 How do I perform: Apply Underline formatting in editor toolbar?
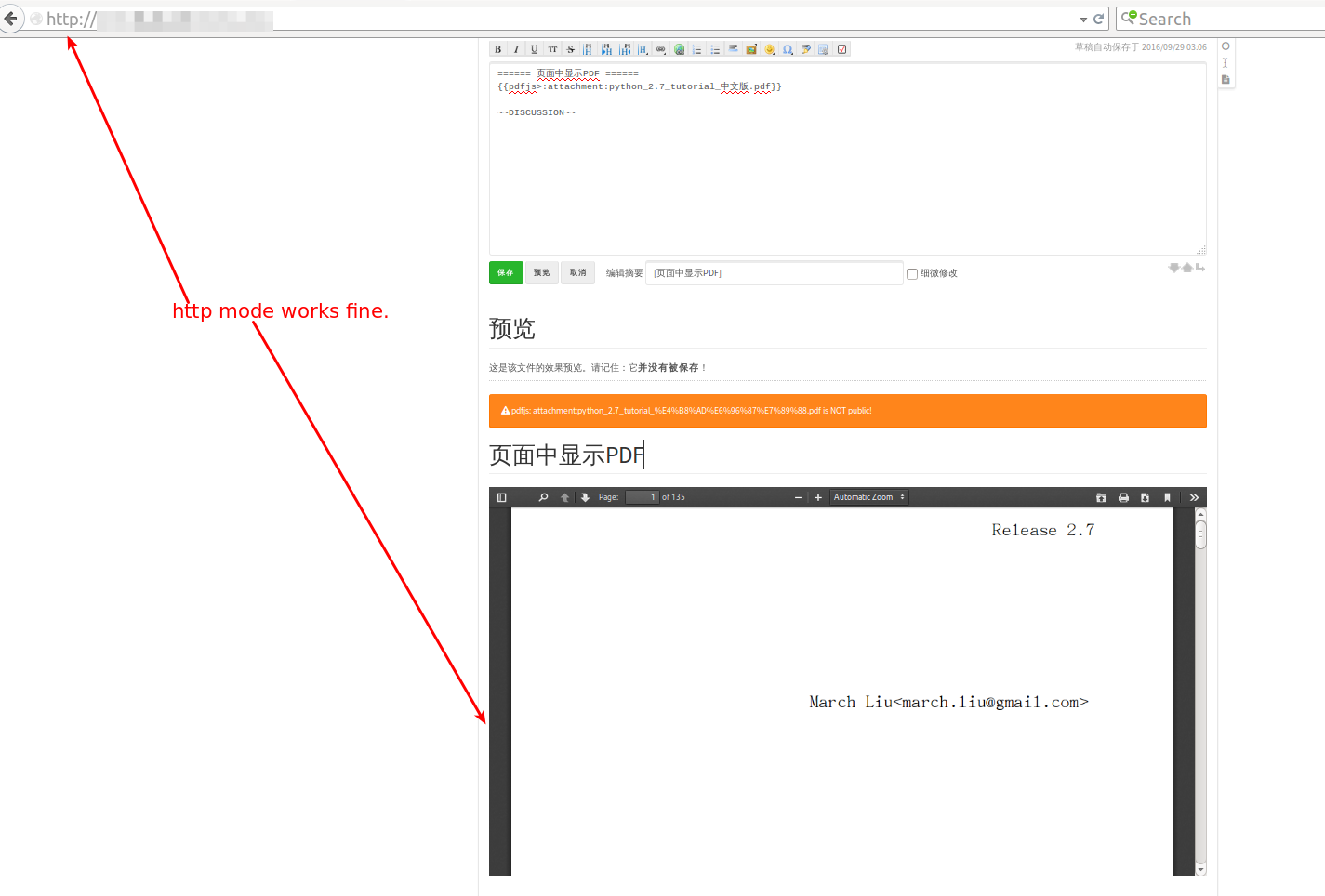pos(534,49)
